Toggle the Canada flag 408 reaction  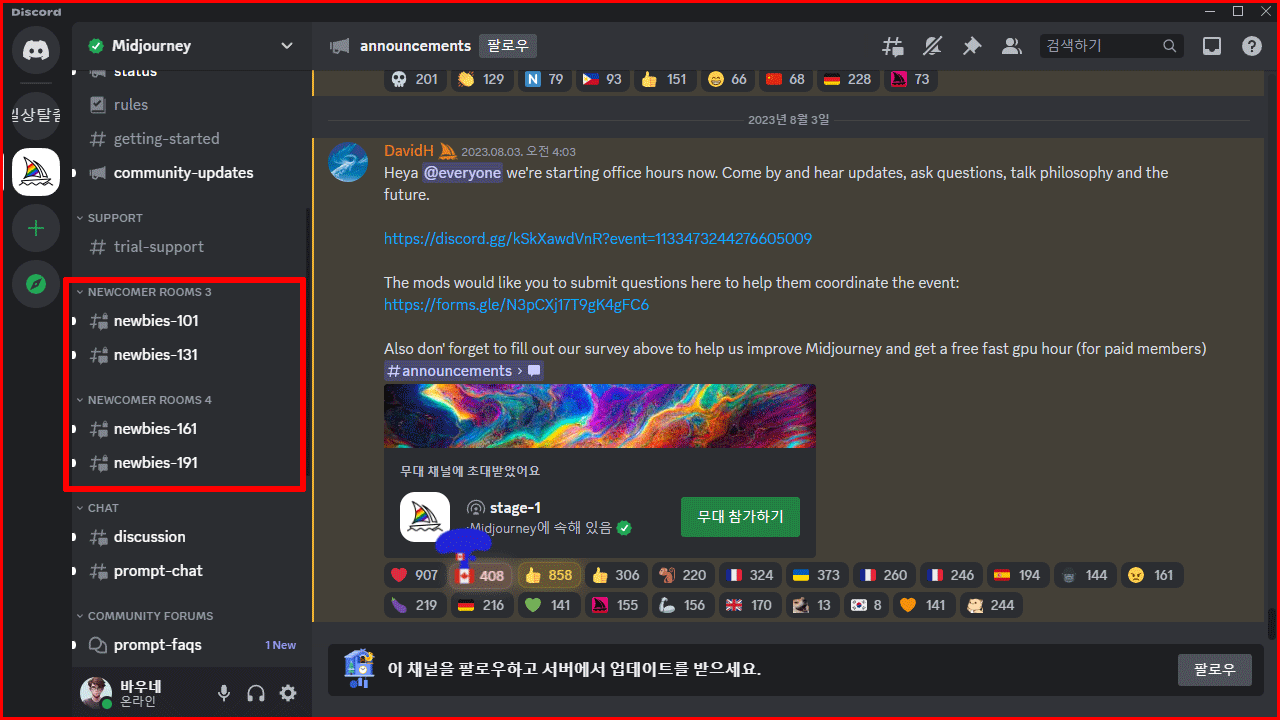pos(481,575)
